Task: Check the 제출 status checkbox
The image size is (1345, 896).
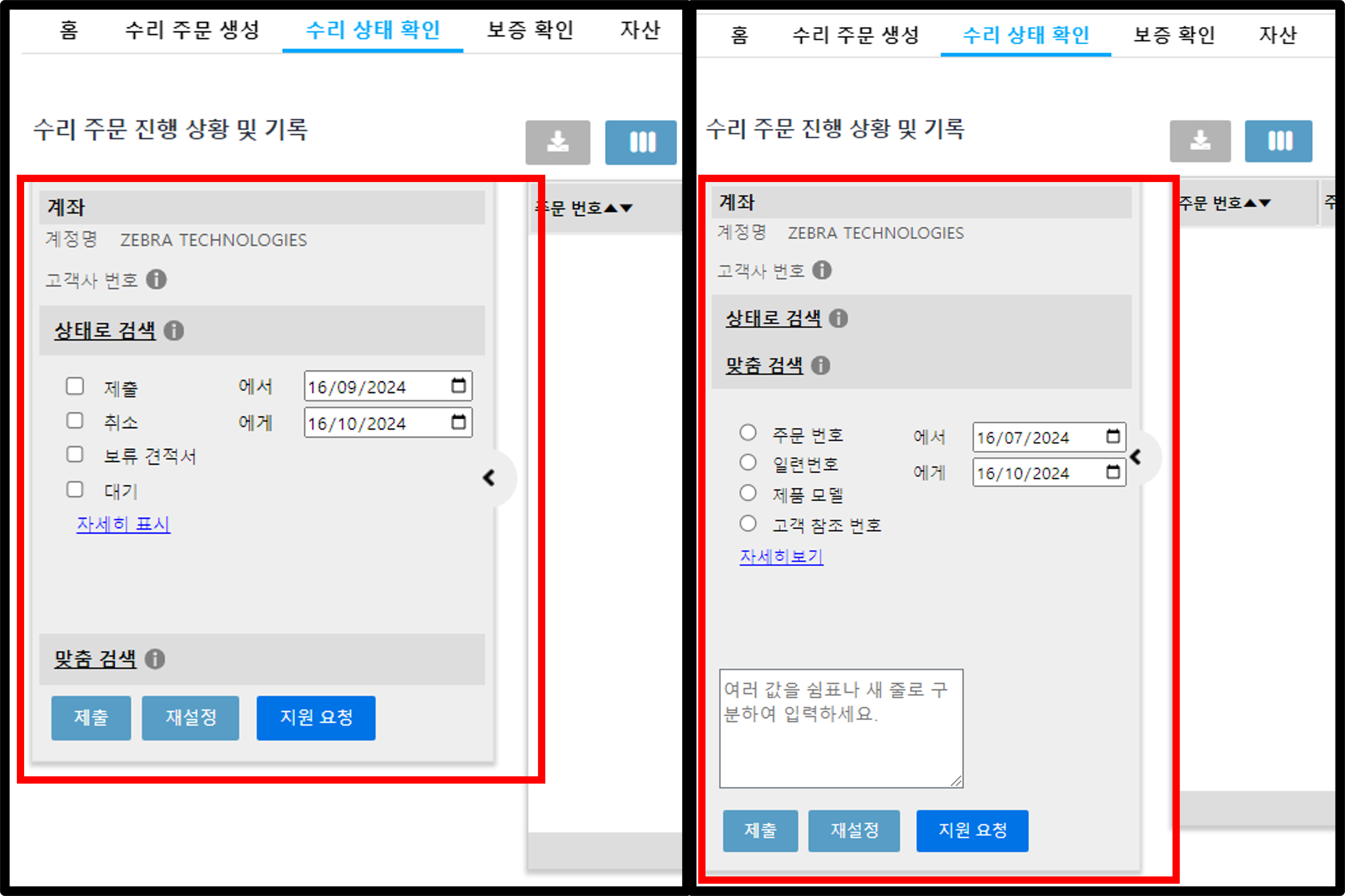Action: coord(75,386)
